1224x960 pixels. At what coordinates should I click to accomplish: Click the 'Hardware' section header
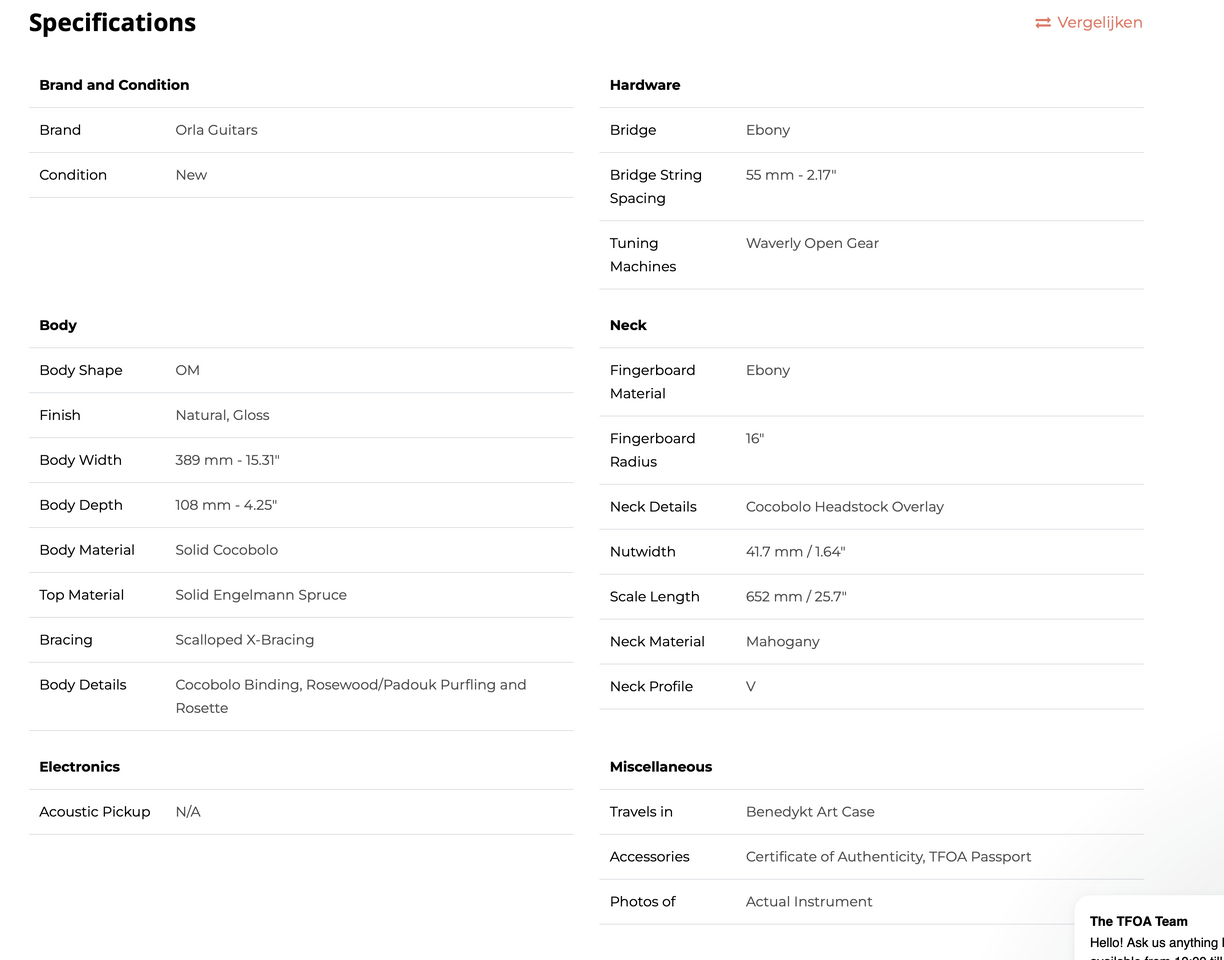[x=645, y=85]
